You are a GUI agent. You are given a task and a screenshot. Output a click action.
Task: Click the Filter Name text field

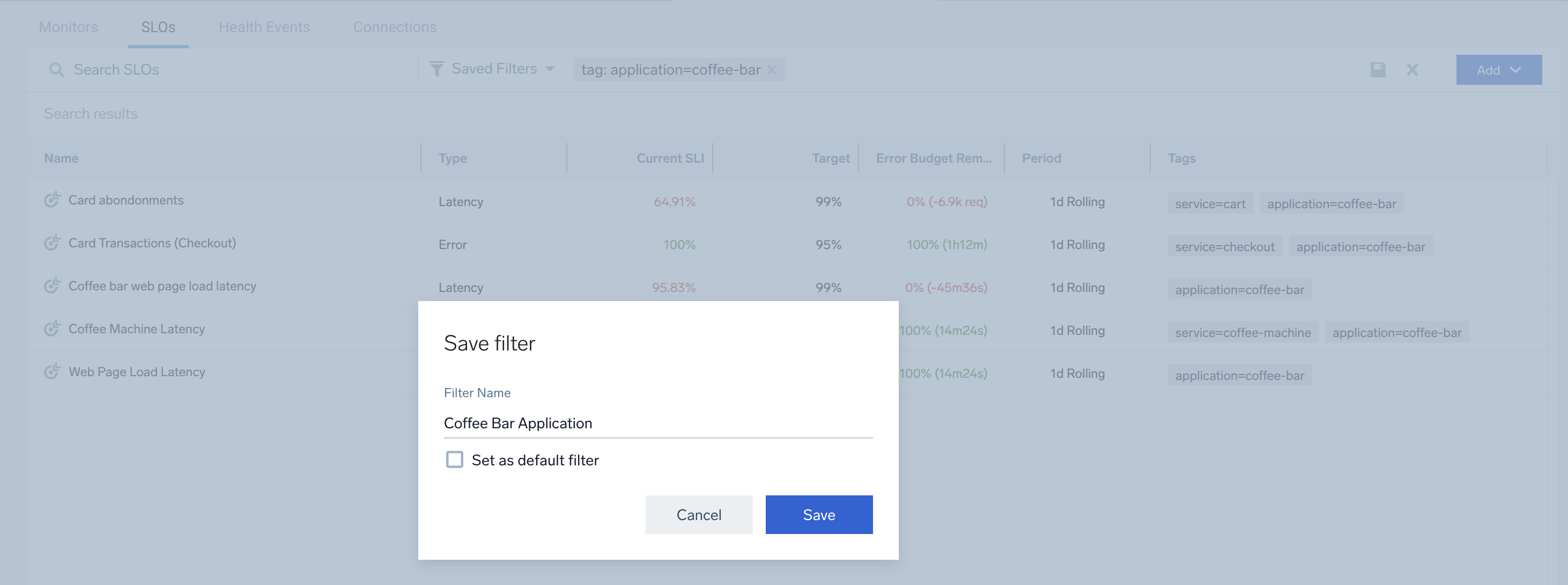(657, 423)
